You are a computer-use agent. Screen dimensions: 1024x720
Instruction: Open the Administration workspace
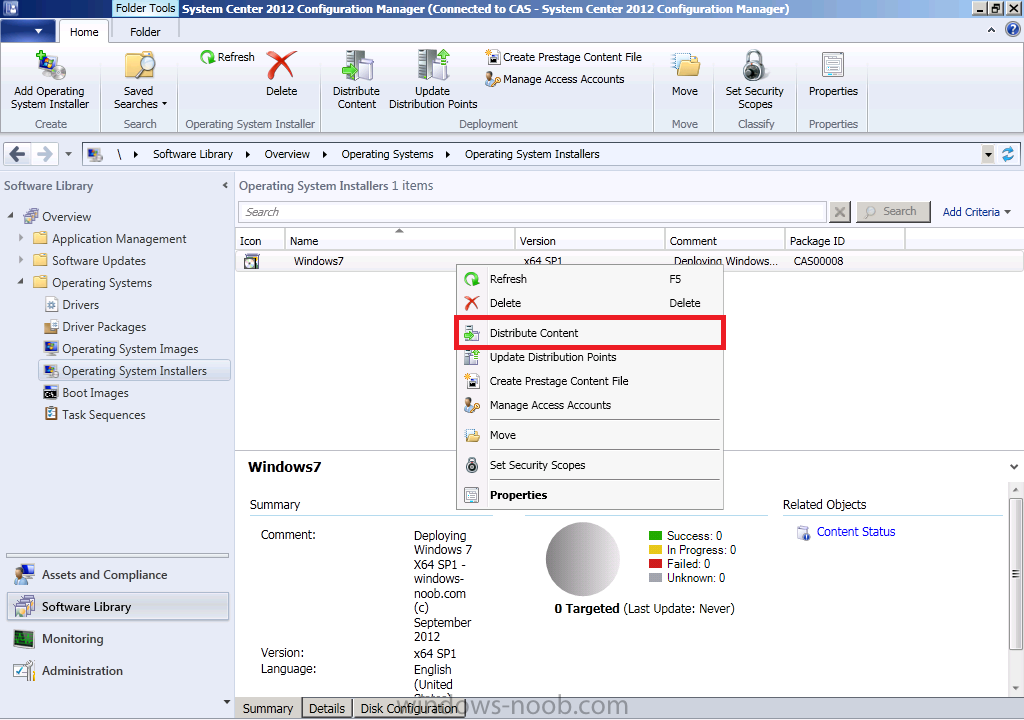(118, 671)
